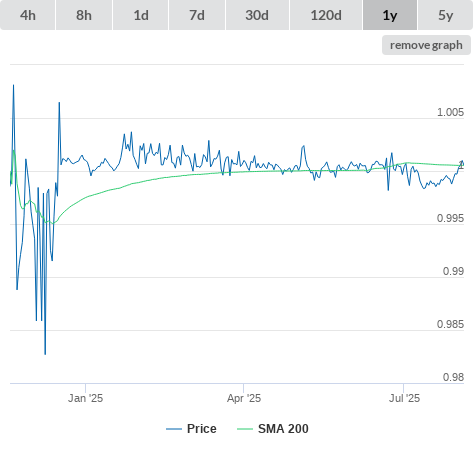Switch to the 4h time range
Image resolution: width=474 pixels, height=455 pixels.
coord(28,15)
